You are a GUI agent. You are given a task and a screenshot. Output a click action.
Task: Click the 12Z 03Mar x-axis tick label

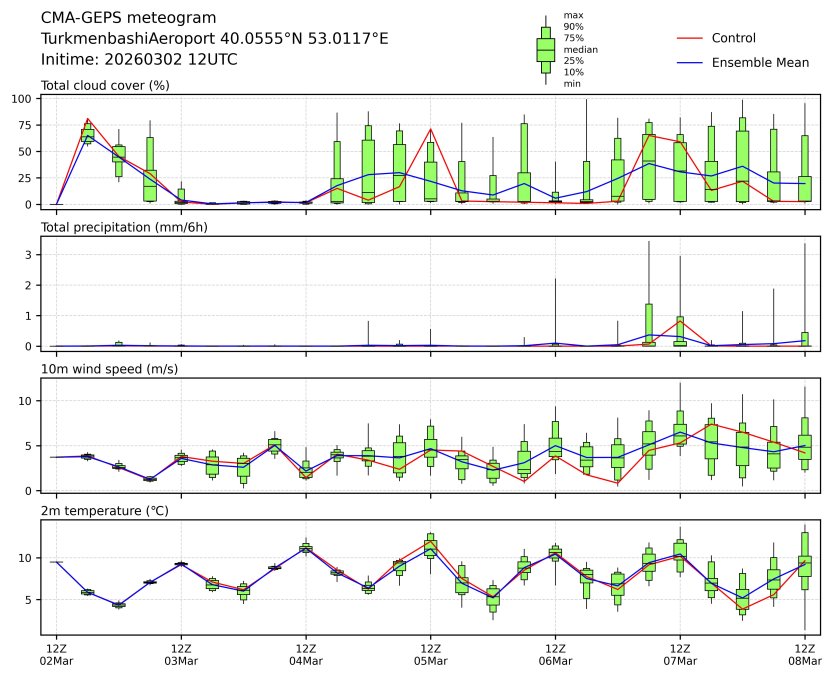pos(181,655)
